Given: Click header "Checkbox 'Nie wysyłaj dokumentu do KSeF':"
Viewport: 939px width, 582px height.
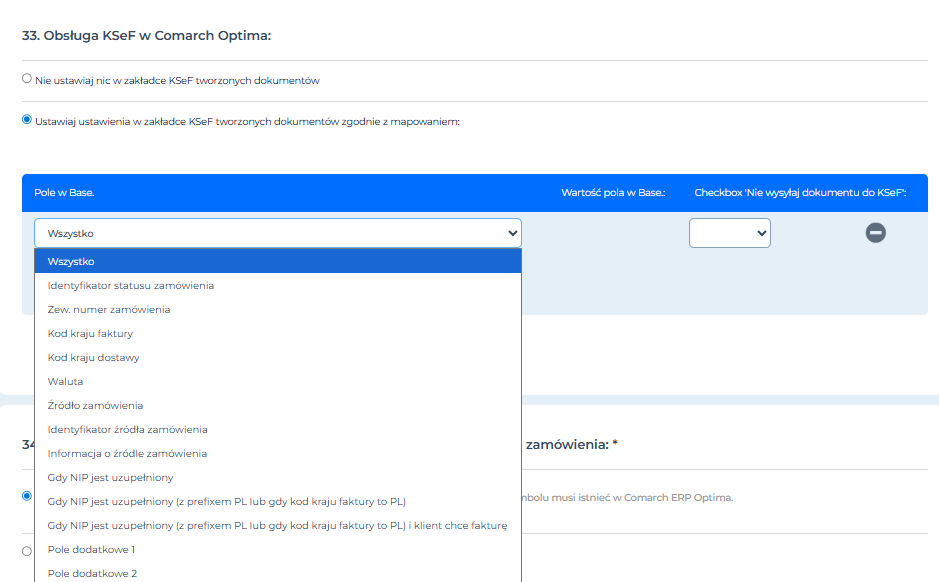Looking at the screenshot, I should (x=800, y=192).
